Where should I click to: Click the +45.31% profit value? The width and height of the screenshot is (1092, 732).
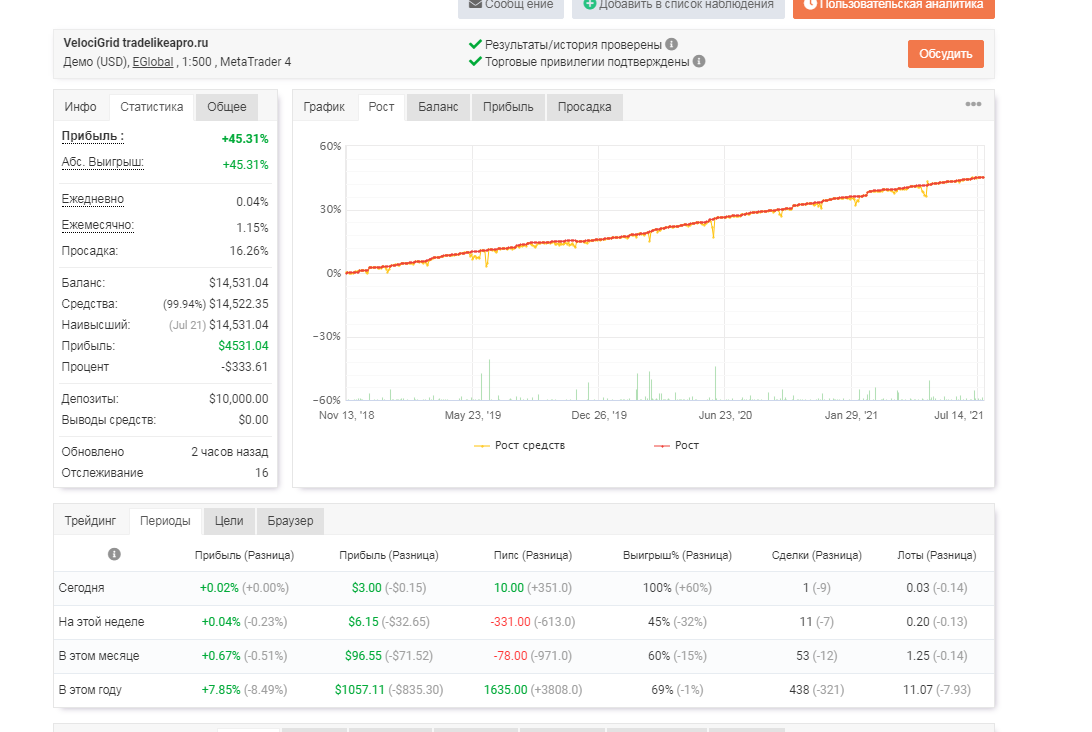244,139
